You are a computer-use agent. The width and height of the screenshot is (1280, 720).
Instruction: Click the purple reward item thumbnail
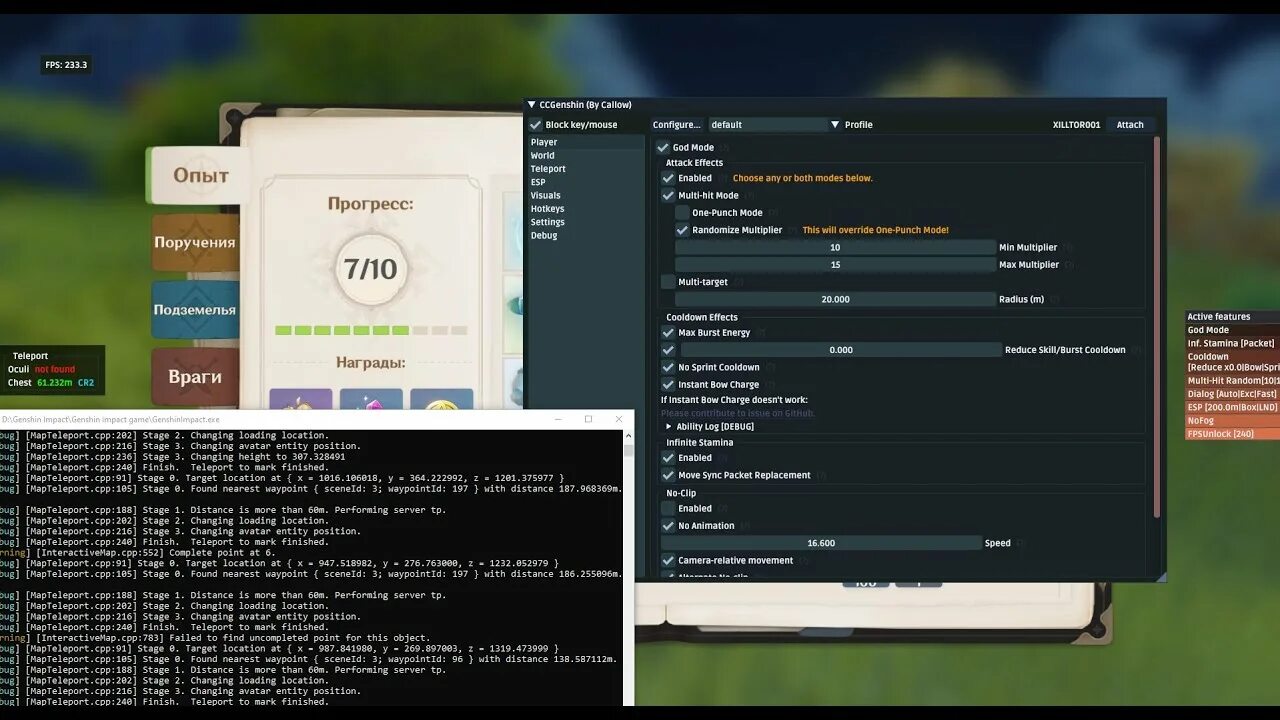(x=301, y=398)
